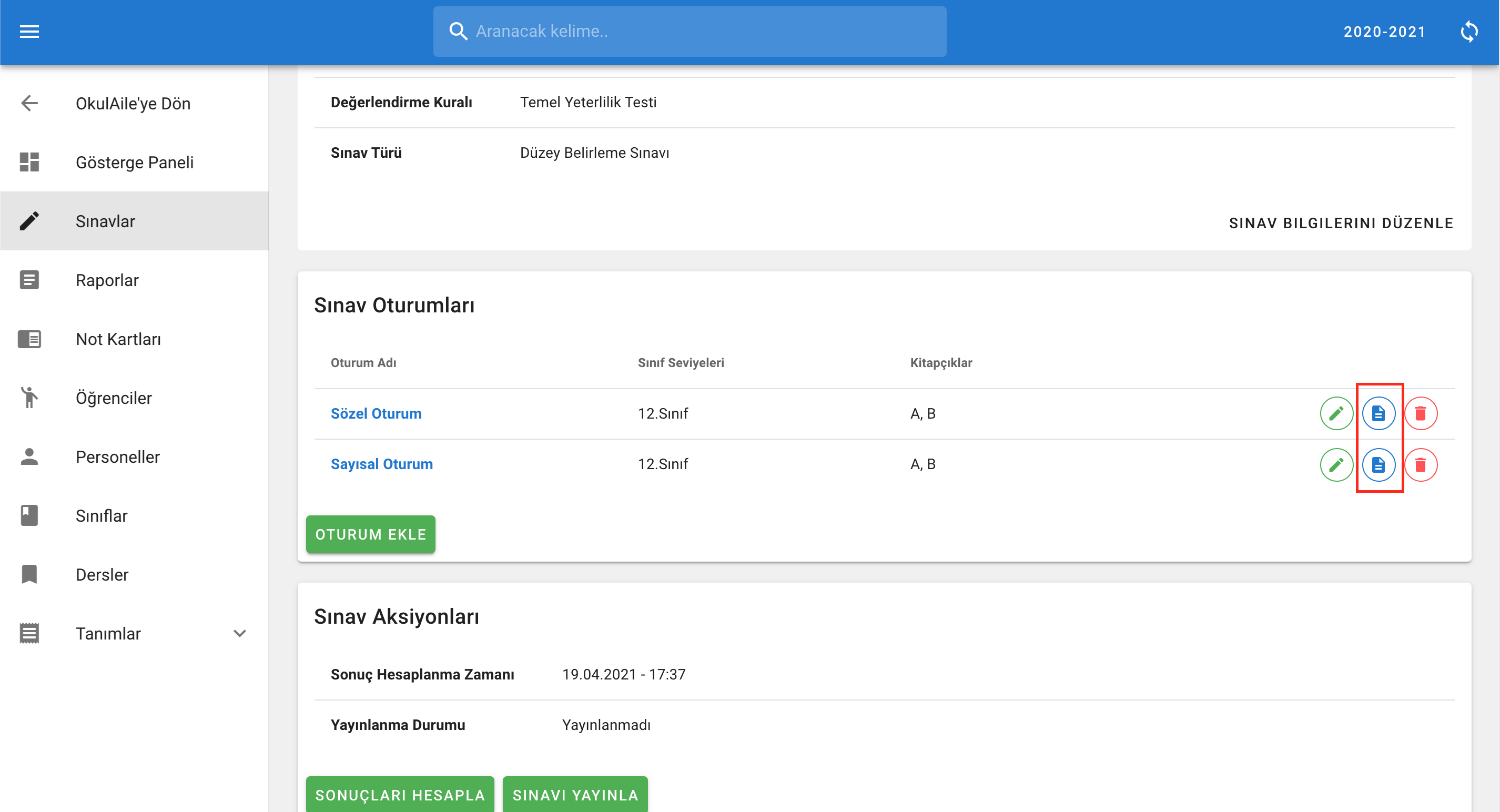Click SONUÇLARI HESAPLA button
This screenshot has height=812, width=1500.
[400, 794]
